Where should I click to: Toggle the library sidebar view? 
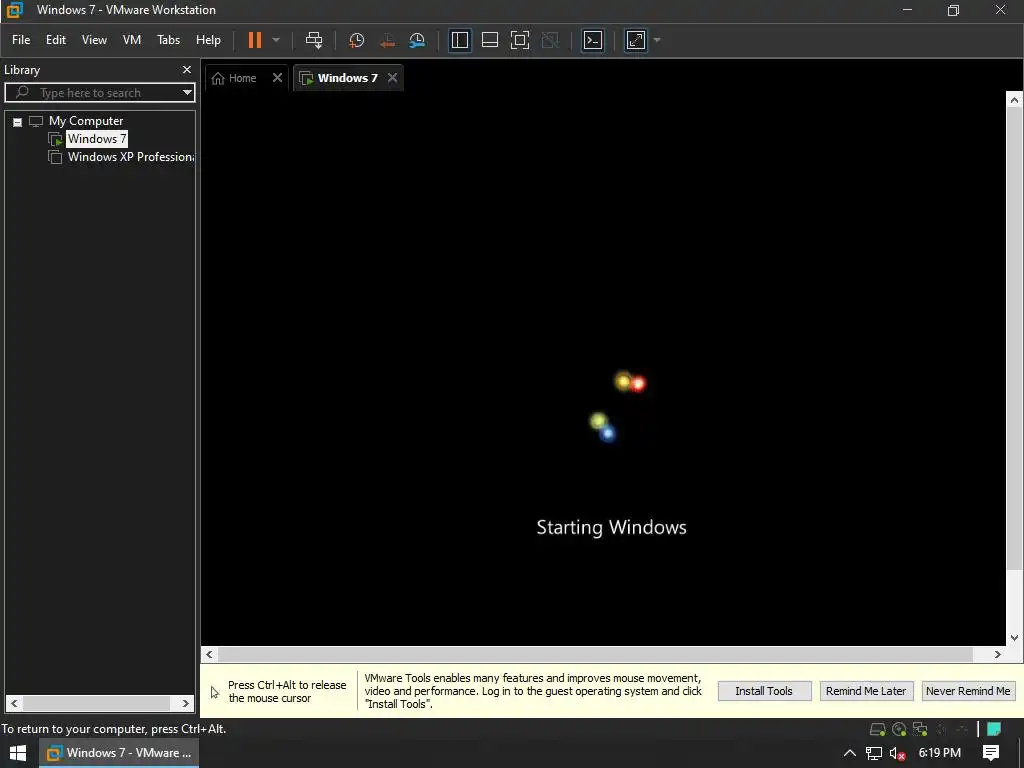460,40
